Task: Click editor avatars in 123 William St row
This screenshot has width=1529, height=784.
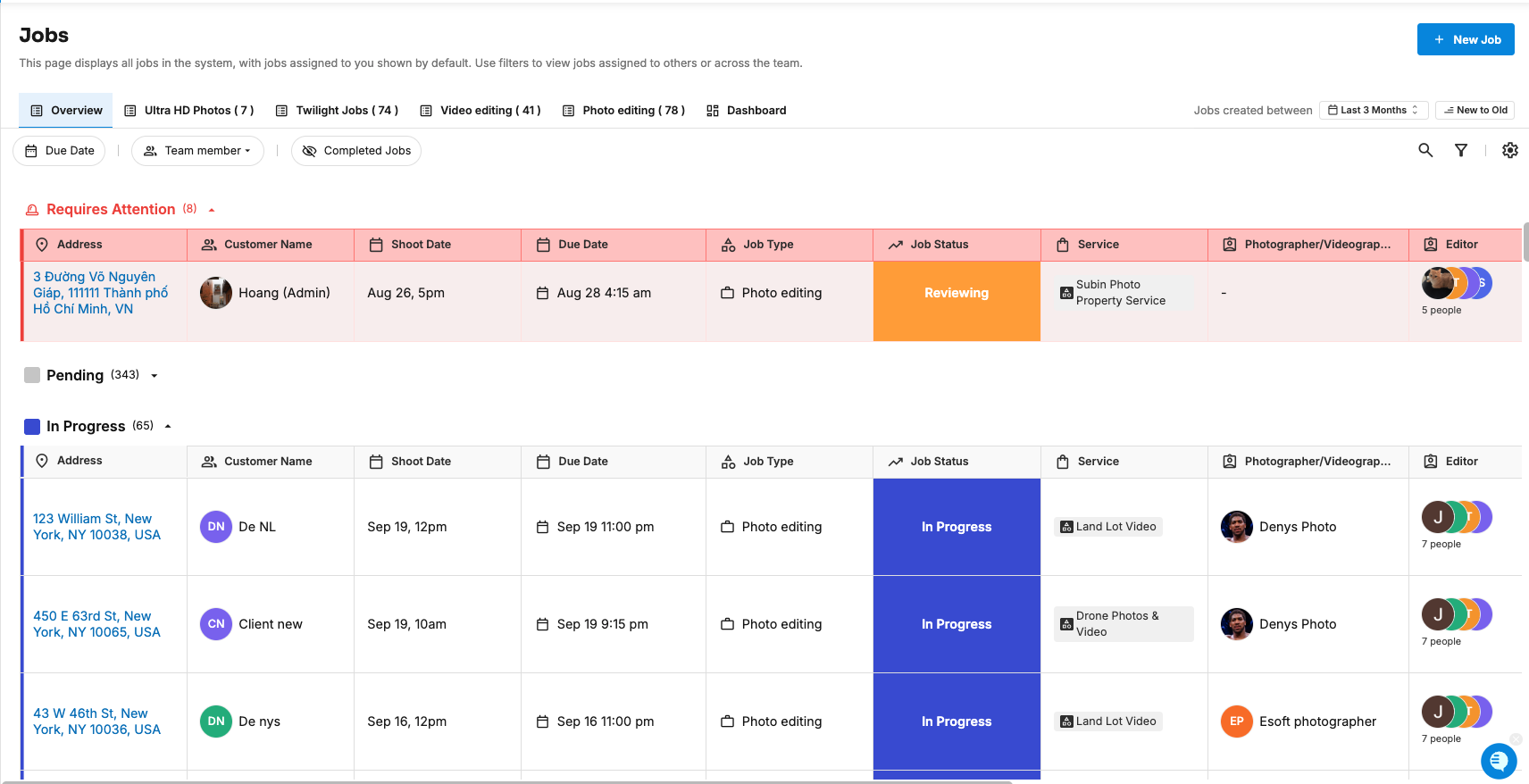Action: pos(1457,517)
